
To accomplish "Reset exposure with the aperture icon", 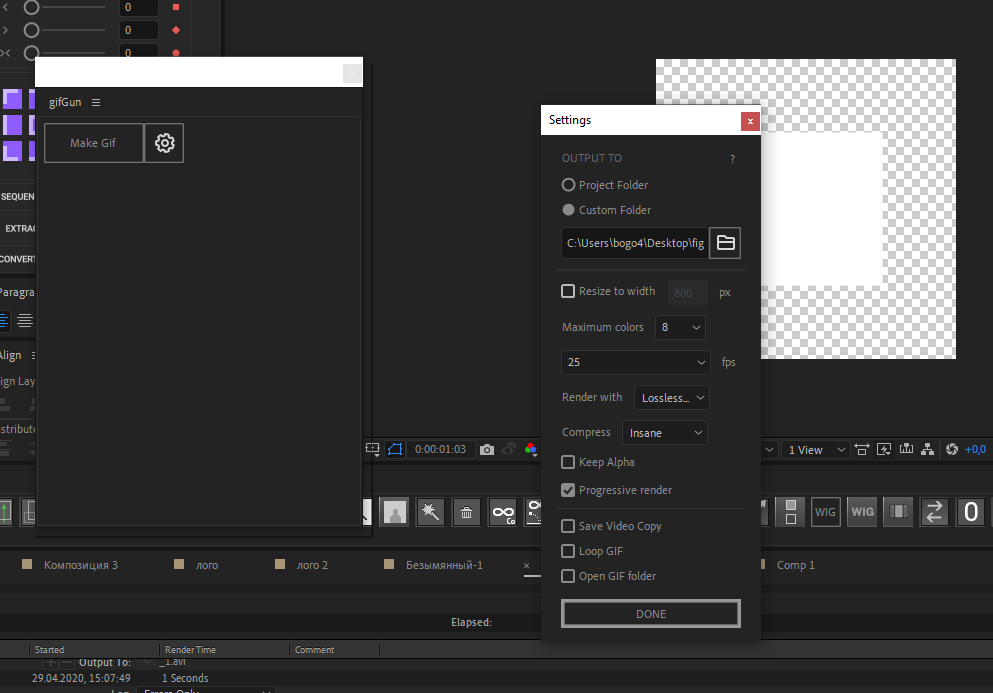I will point(951,449).
